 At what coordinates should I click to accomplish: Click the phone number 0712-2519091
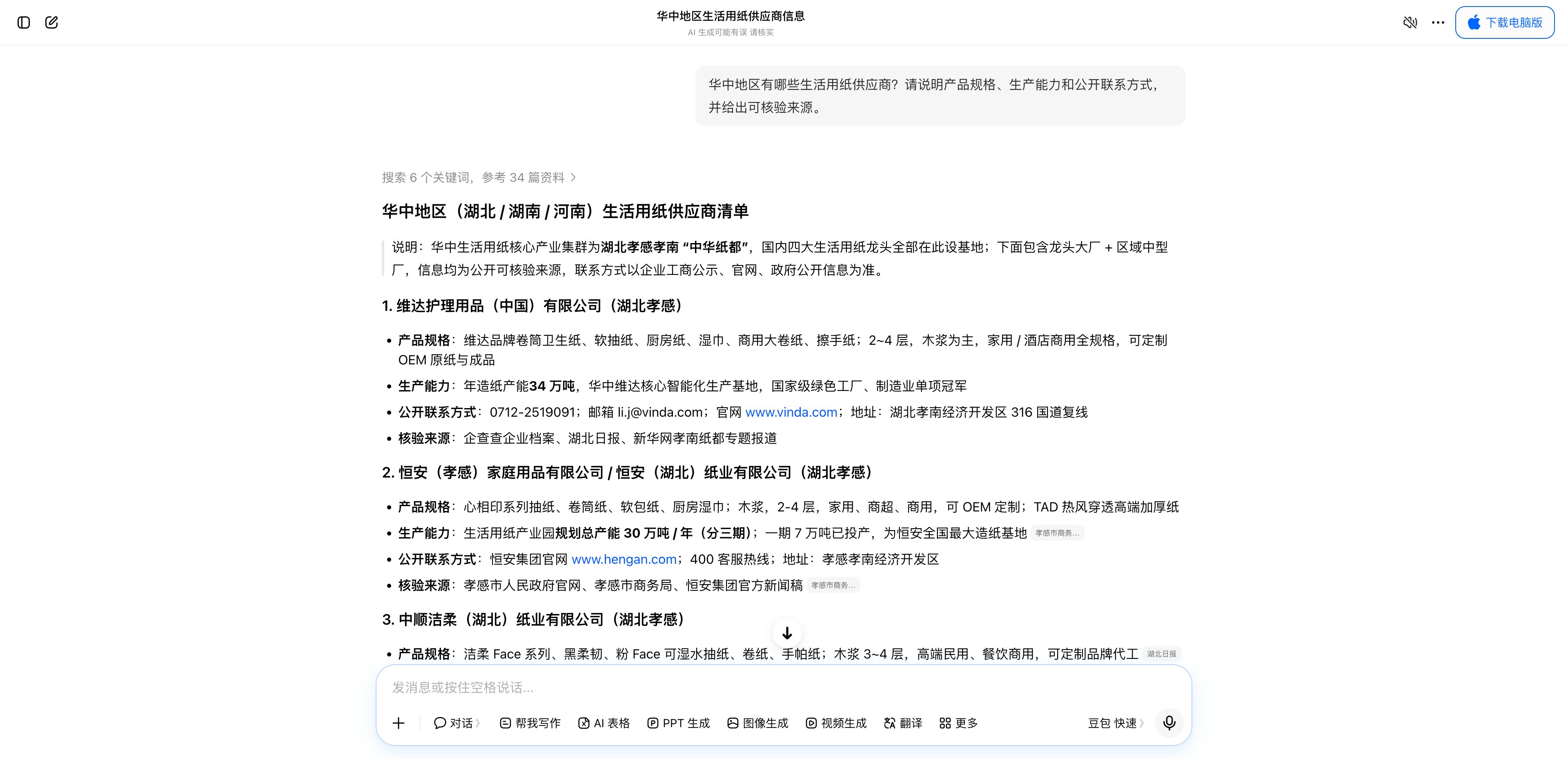coord(532,413)
